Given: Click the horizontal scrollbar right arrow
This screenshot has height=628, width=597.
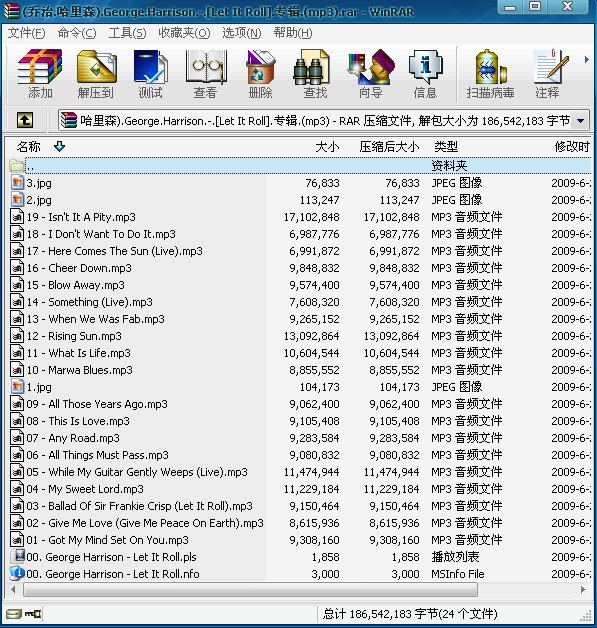Looking at the screenshot, I should tap(583, 589).
